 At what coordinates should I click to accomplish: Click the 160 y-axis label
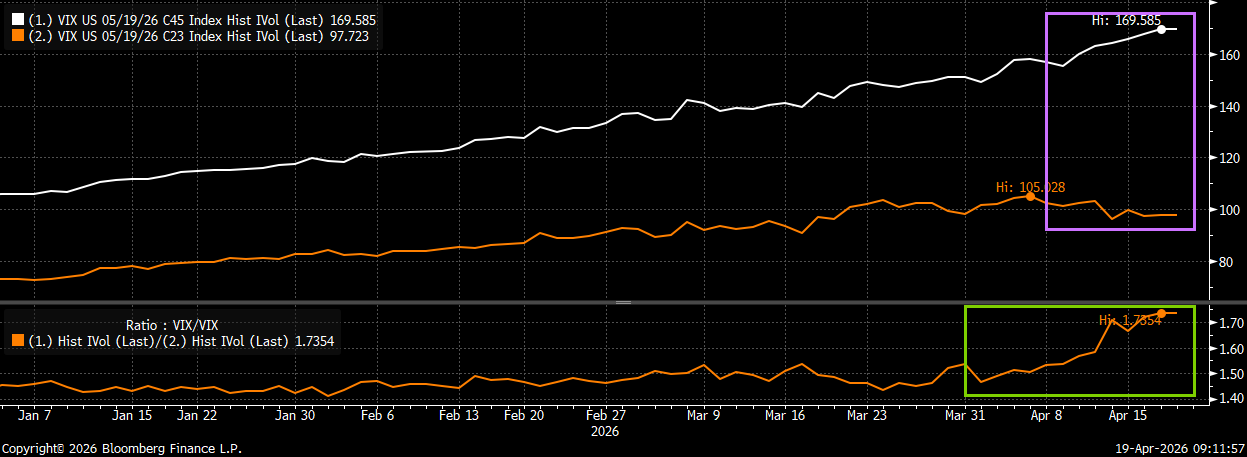[1230, 55]
